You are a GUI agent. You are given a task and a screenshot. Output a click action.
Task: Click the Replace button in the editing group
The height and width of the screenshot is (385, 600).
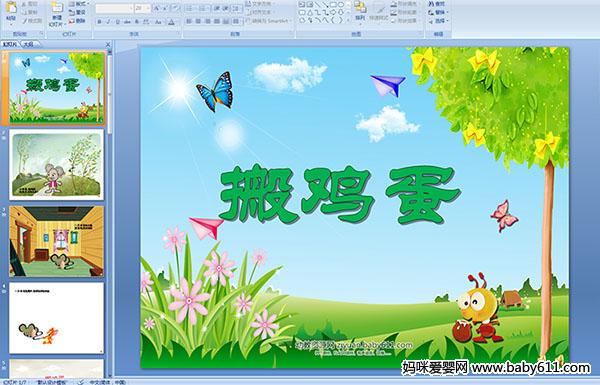(437, 12)
